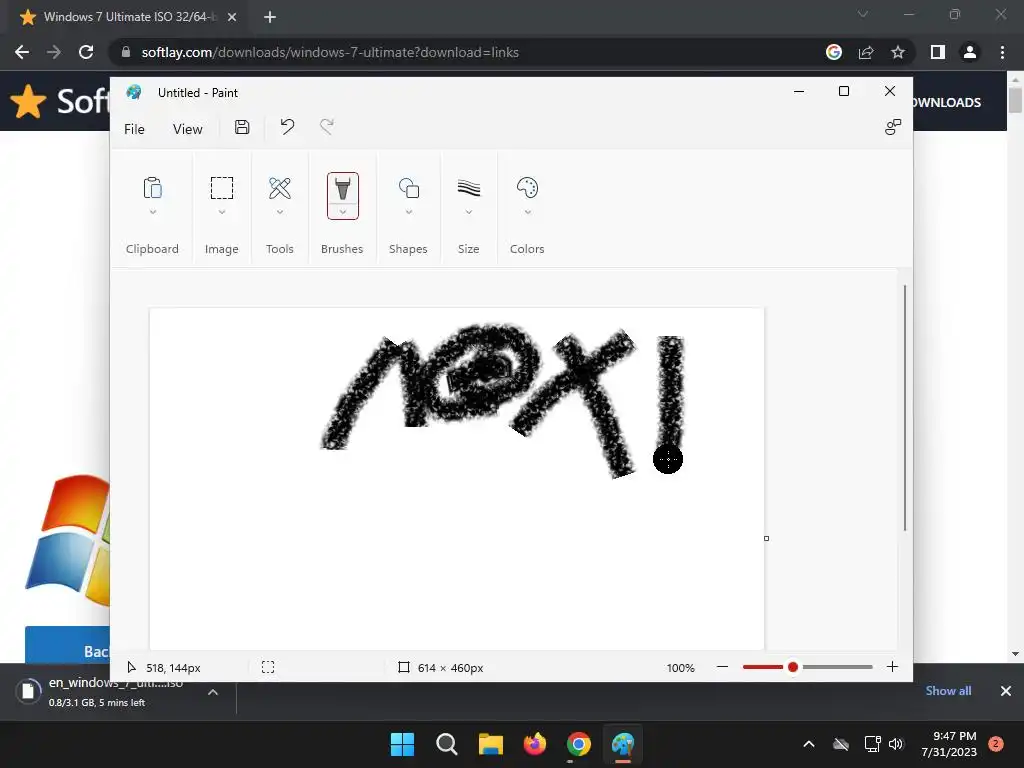Select the Image selection rectangle icon
The height and width of the screenshot is (768, 1024).
[221, 188]
